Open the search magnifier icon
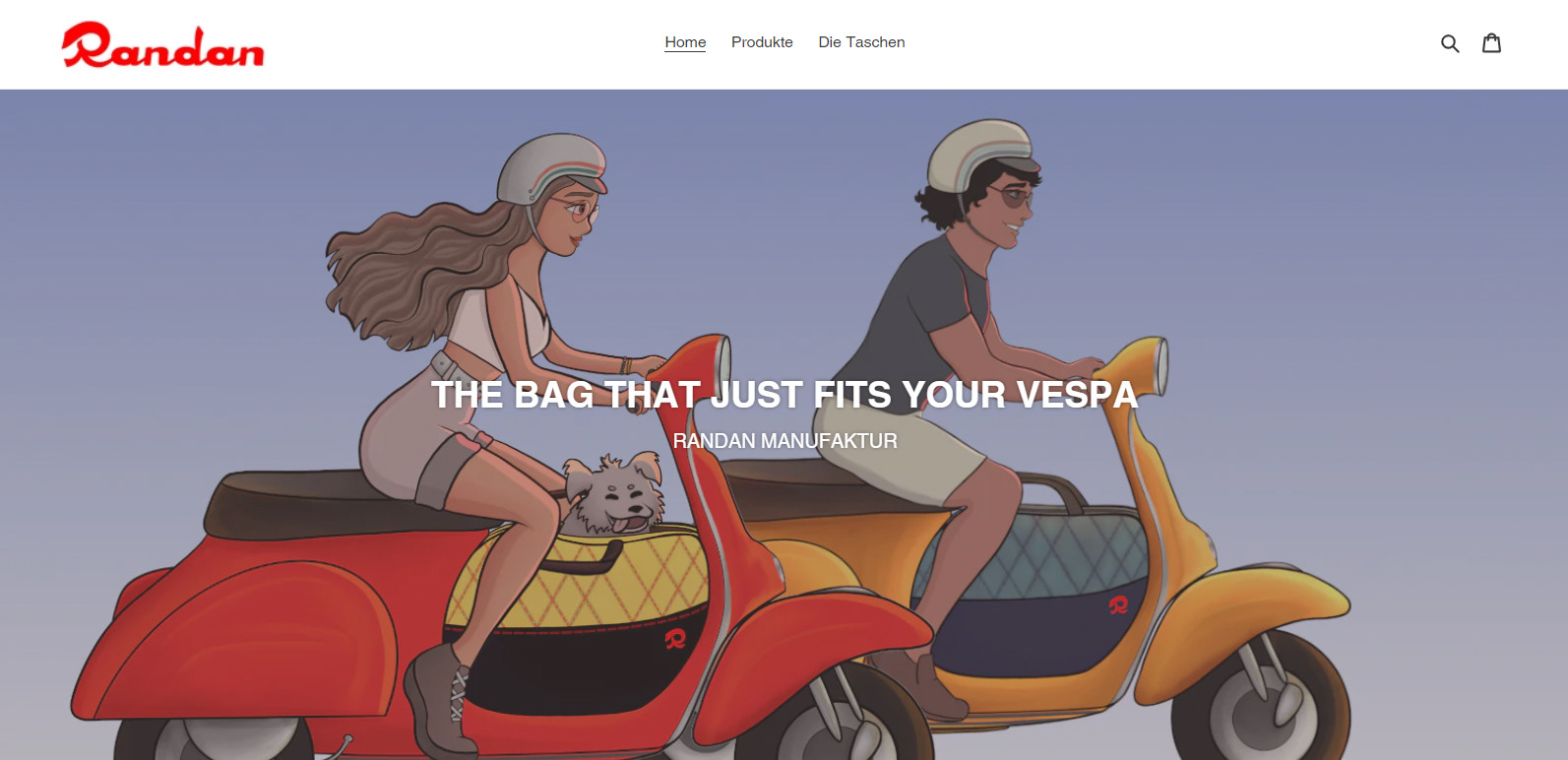Image resolution: width=1568 pixels, height=760 pixels. 1450,43
